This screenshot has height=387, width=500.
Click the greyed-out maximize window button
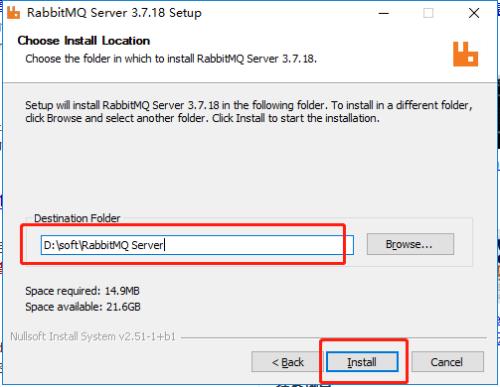pos(428,13)
